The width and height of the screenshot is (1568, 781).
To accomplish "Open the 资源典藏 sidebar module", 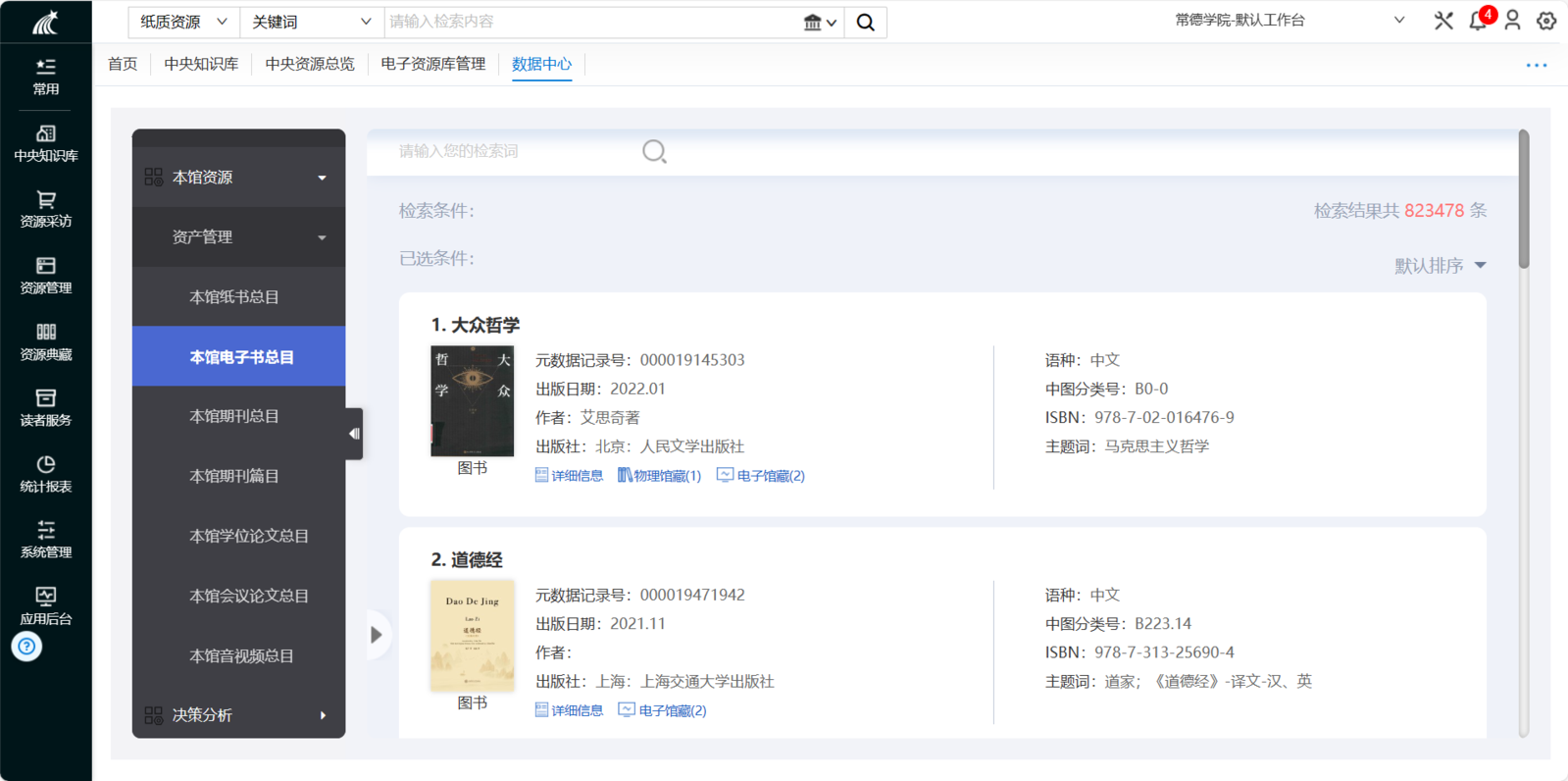I will point(46,341).
